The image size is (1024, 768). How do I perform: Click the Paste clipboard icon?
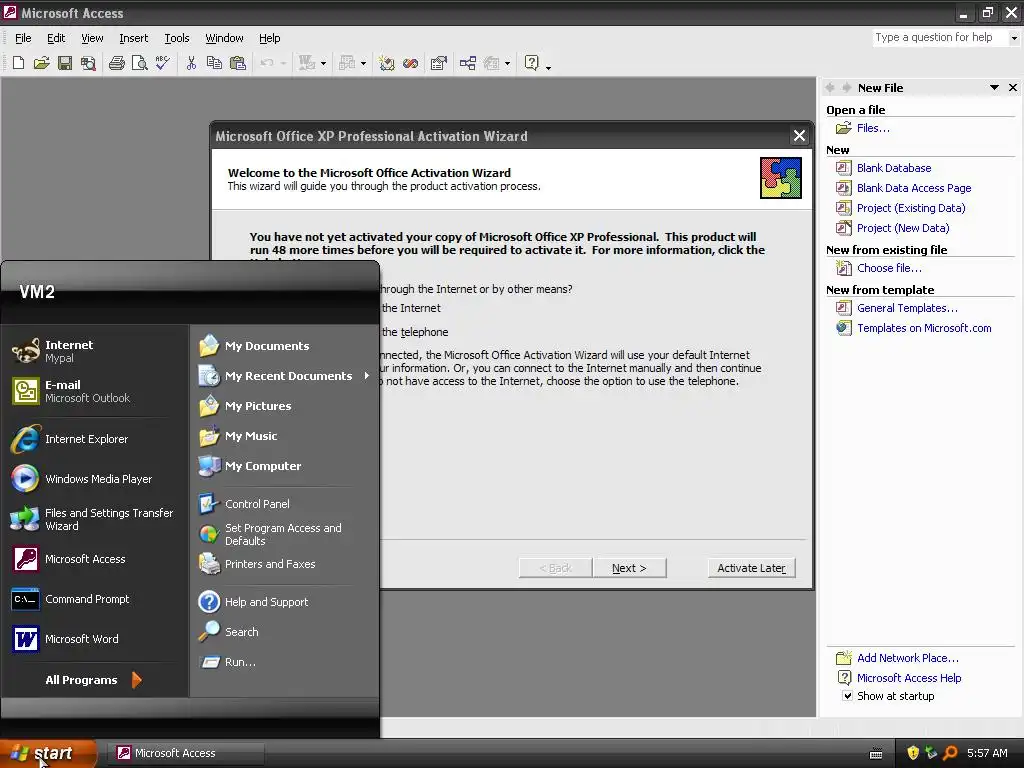238,63
